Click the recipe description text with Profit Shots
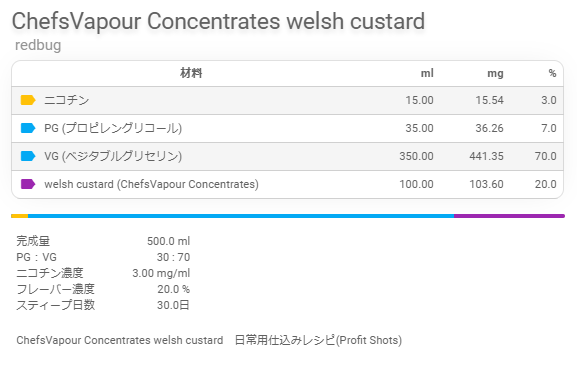 pos(209,340)
